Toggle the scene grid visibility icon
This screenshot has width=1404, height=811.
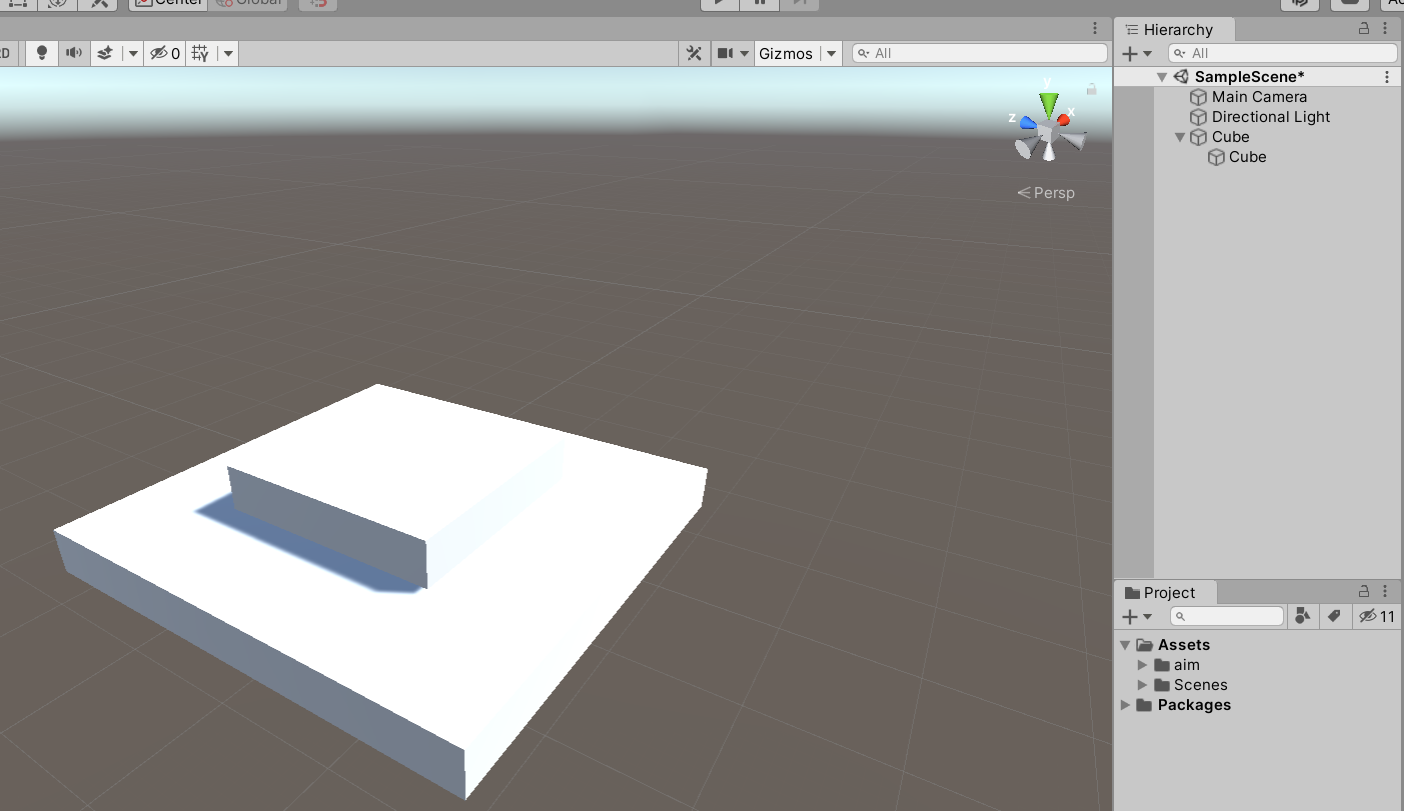coord(200,53)
